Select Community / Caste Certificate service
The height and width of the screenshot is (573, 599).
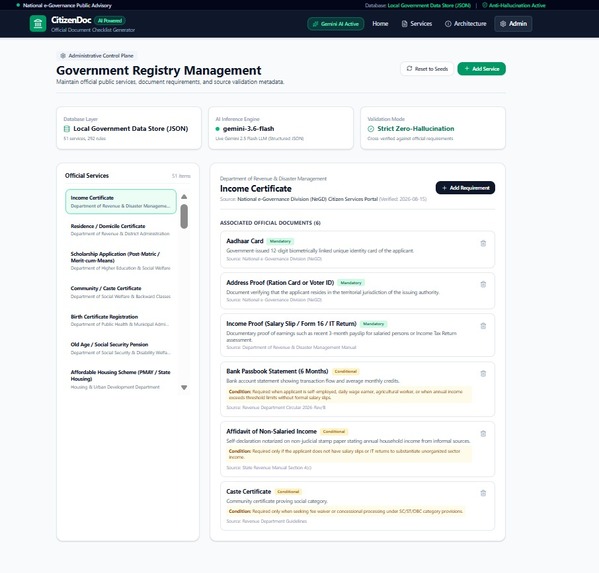point(121,292)
